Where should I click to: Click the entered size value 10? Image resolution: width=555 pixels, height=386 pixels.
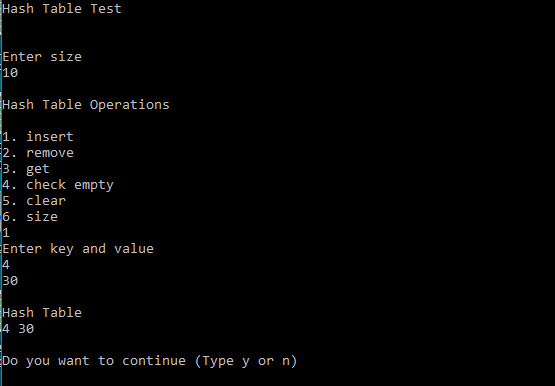[x=10, y=73]
